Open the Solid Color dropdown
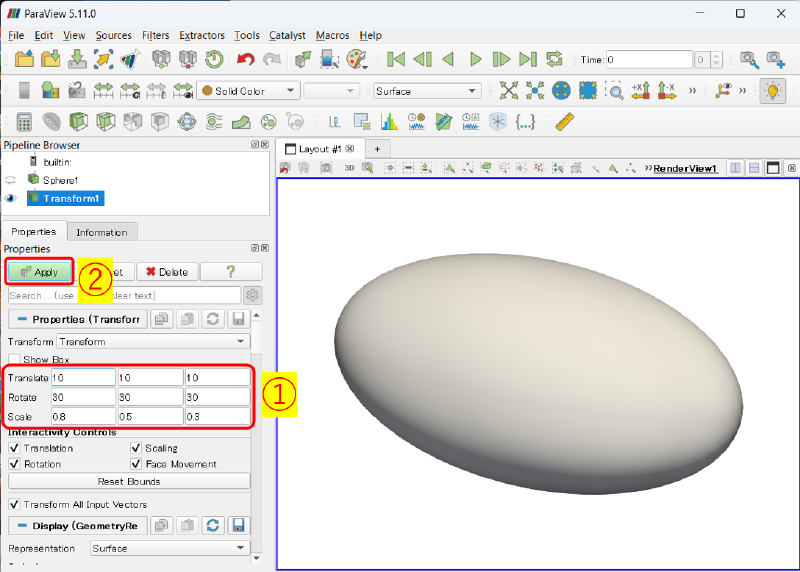 pyautogui.click(x=248, y=91)
